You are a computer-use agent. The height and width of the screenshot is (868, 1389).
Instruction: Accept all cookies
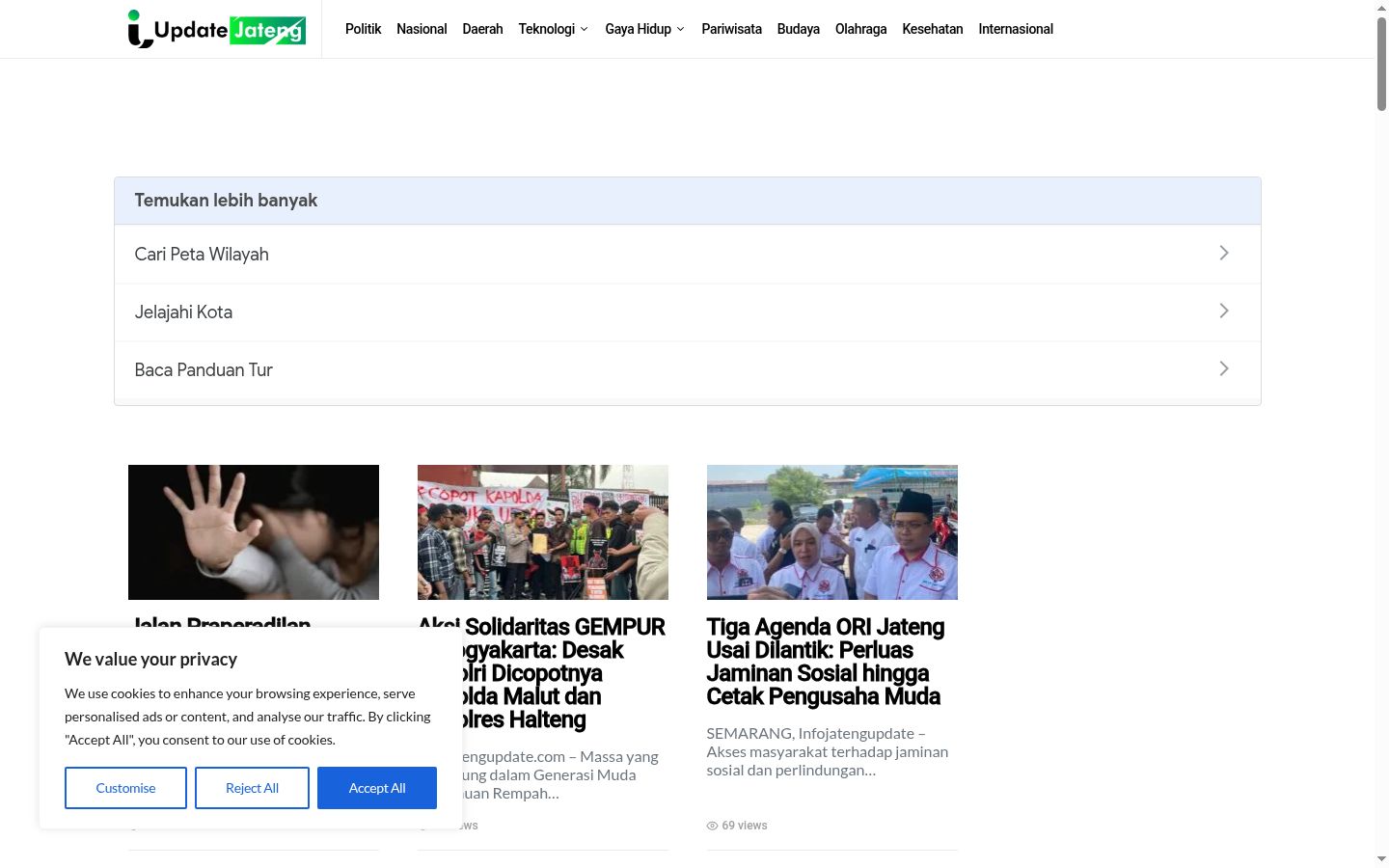point(377,788)
